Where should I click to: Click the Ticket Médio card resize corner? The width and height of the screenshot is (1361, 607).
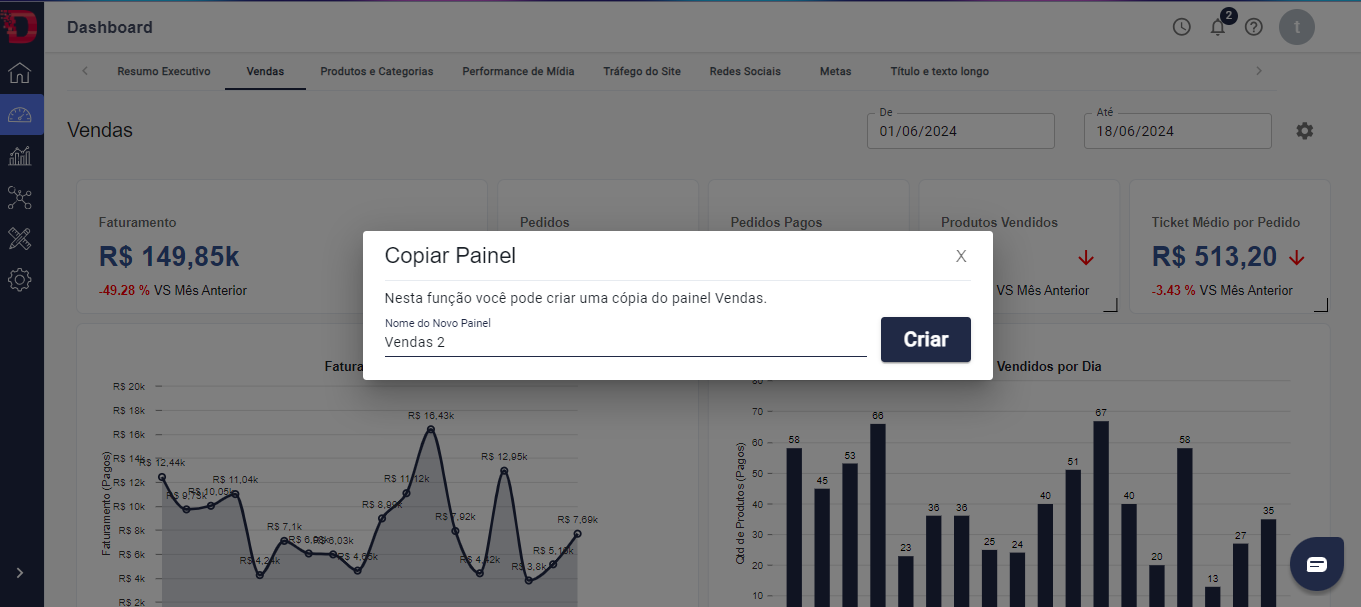coord(1321,305)
